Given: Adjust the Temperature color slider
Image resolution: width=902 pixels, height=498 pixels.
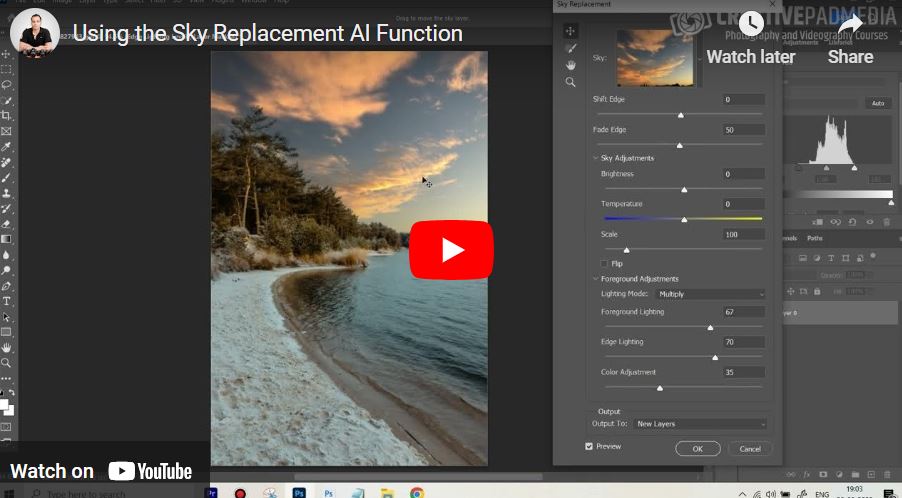Looking at the screenshot, I should [684, 219].
